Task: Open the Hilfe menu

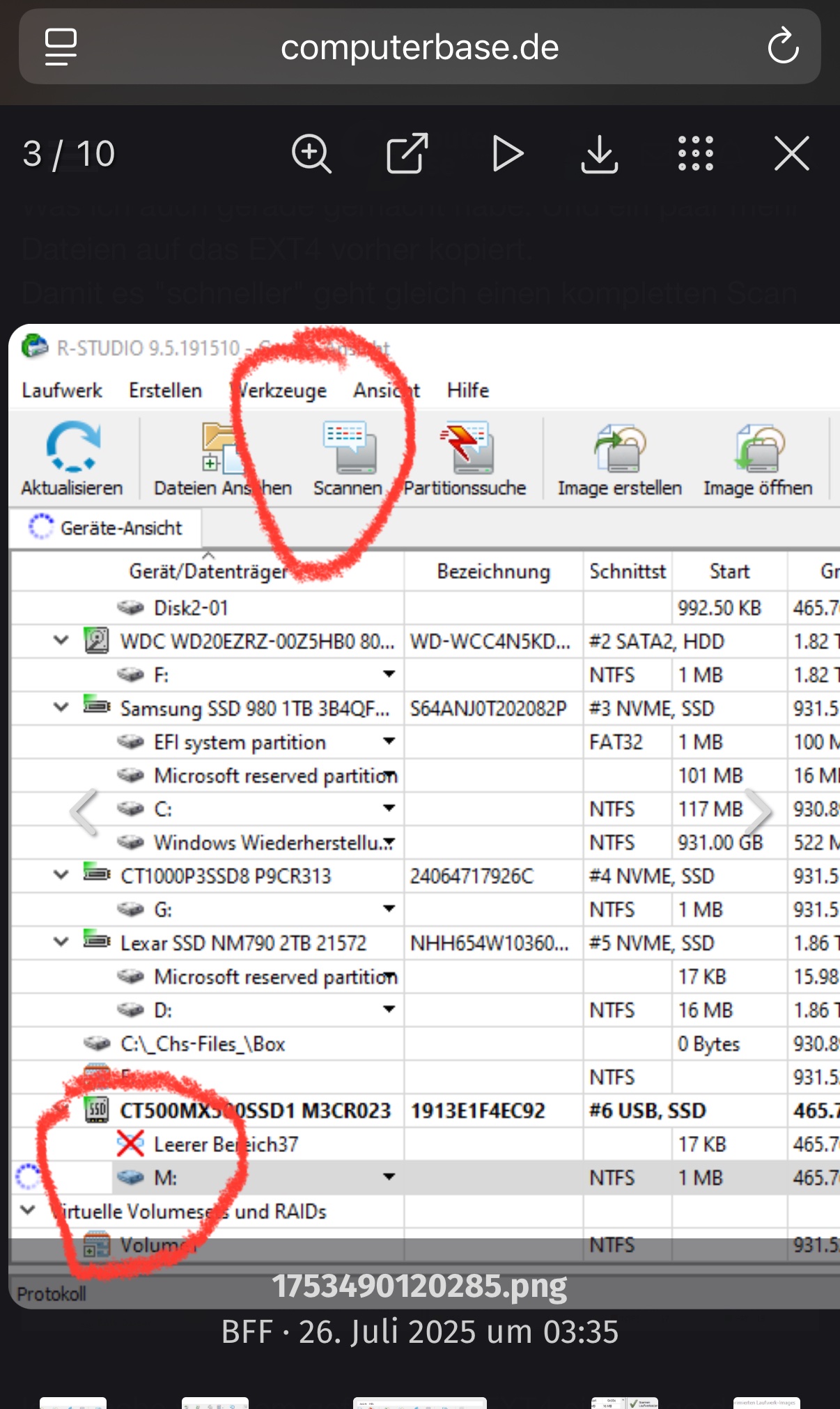Action: point(468,390)
